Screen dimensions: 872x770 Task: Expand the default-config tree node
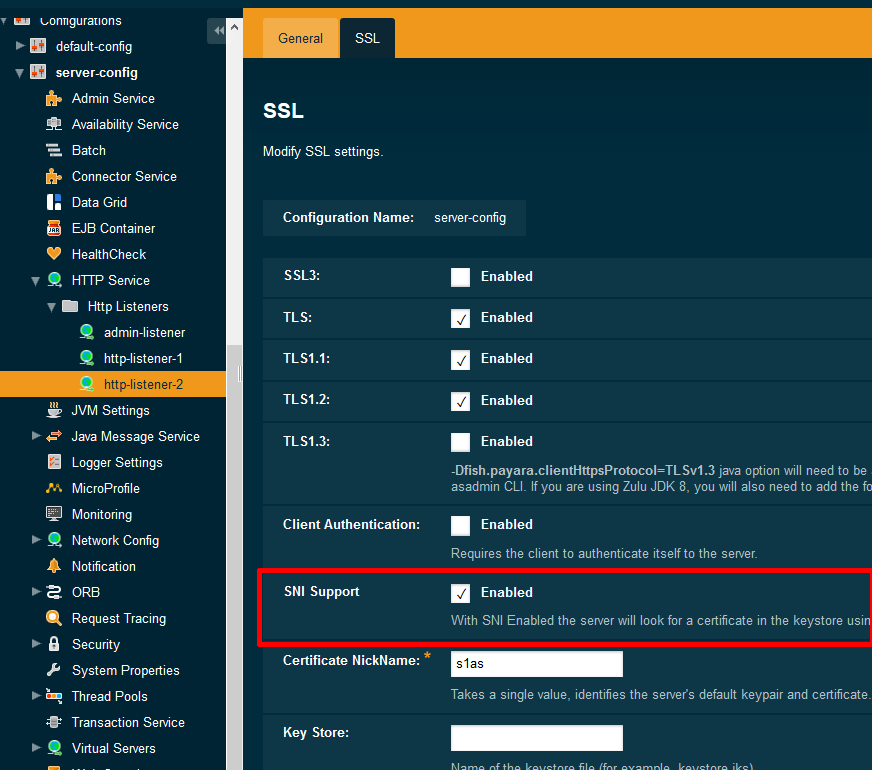tap(21, 46)
